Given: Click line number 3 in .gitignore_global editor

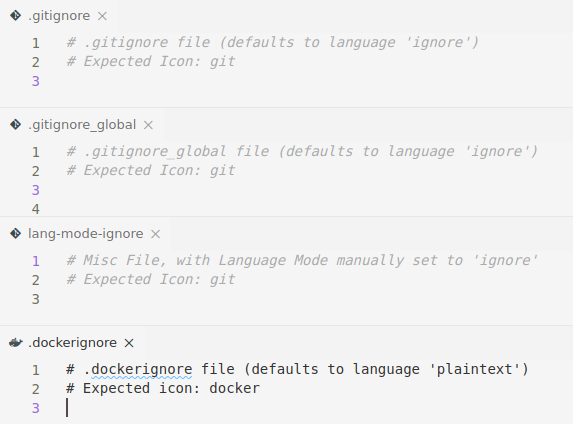Looking at the screenshot, I should [x=35, y=190].
